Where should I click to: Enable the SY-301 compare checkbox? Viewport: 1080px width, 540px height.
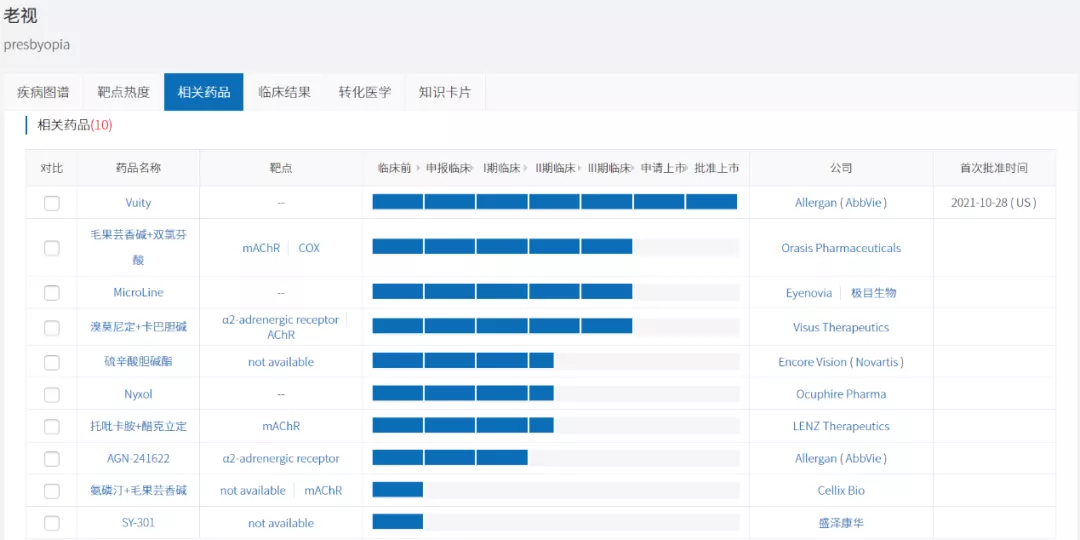[52, 523]
